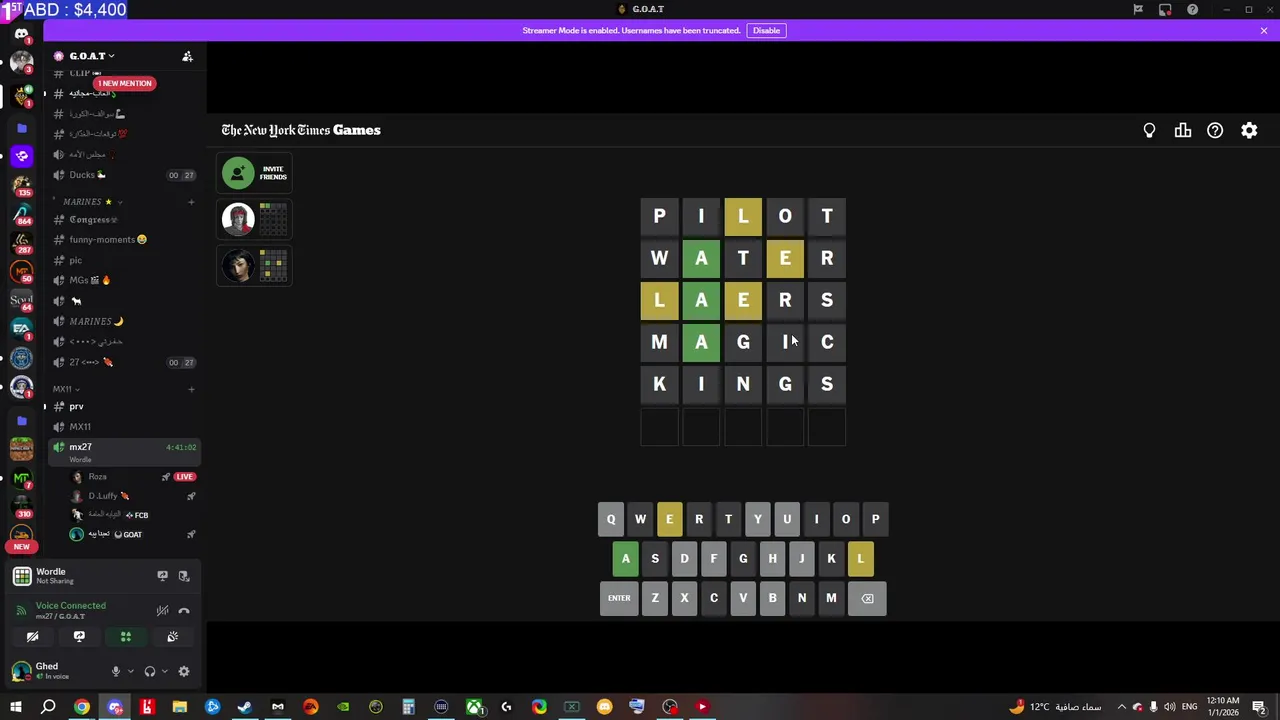The image size is (1280, 720).
Task: Join the MX11 voice channel
Action: (125, 427)
